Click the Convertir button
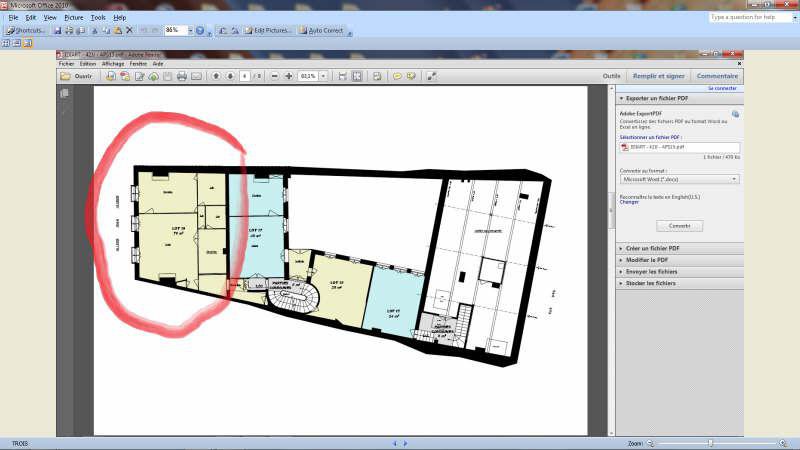Screen dimensions: 800x450 (679, 225)
